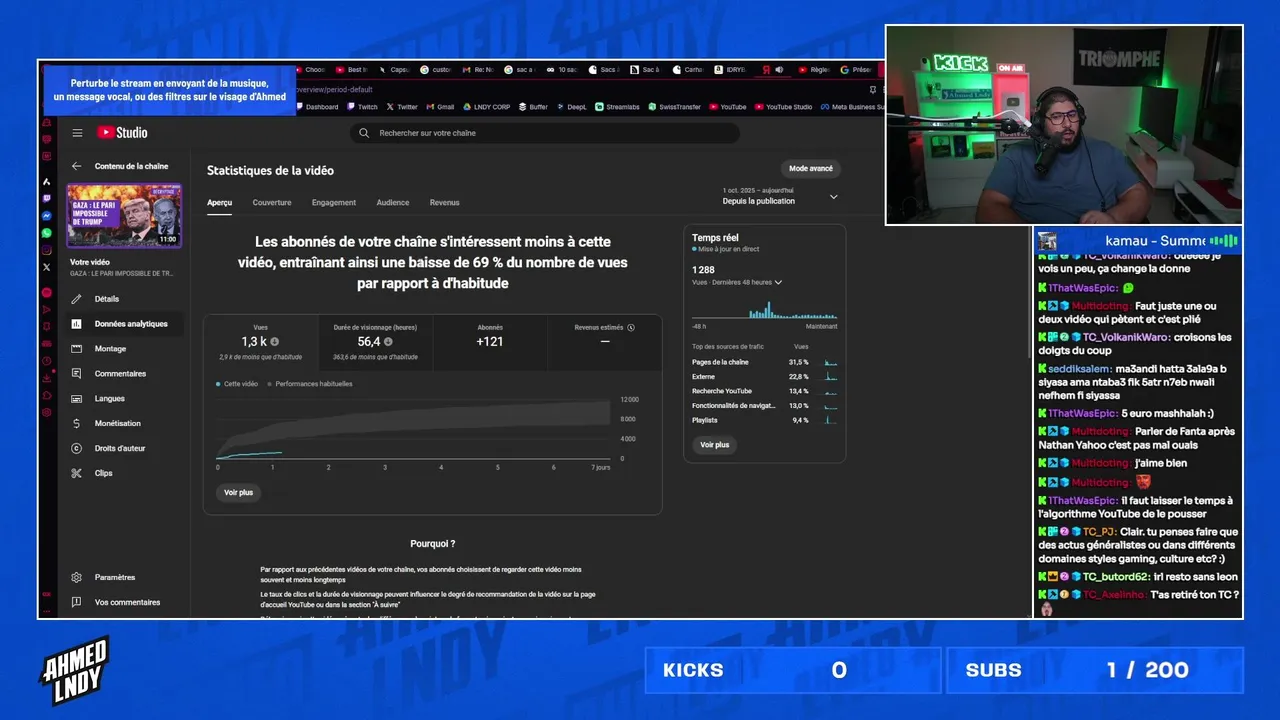This screenshot has width=1280, height=720.
Task: Open the Gmail bookmark
Action: [x=440, y=107]
